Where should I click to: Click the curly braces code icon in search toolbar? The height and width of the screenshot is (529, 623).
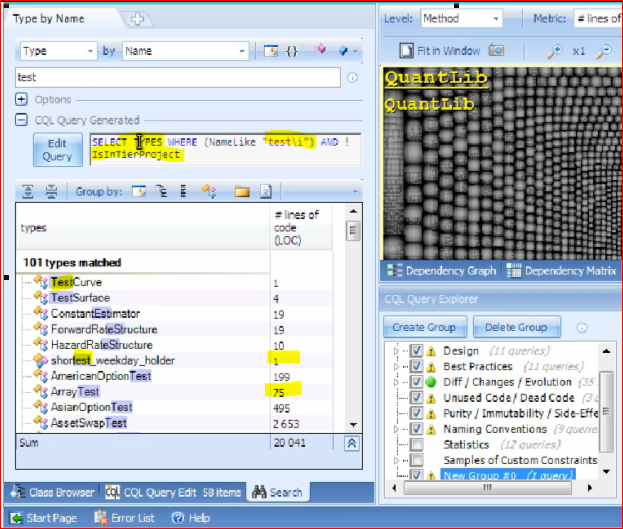pos(292,51)
